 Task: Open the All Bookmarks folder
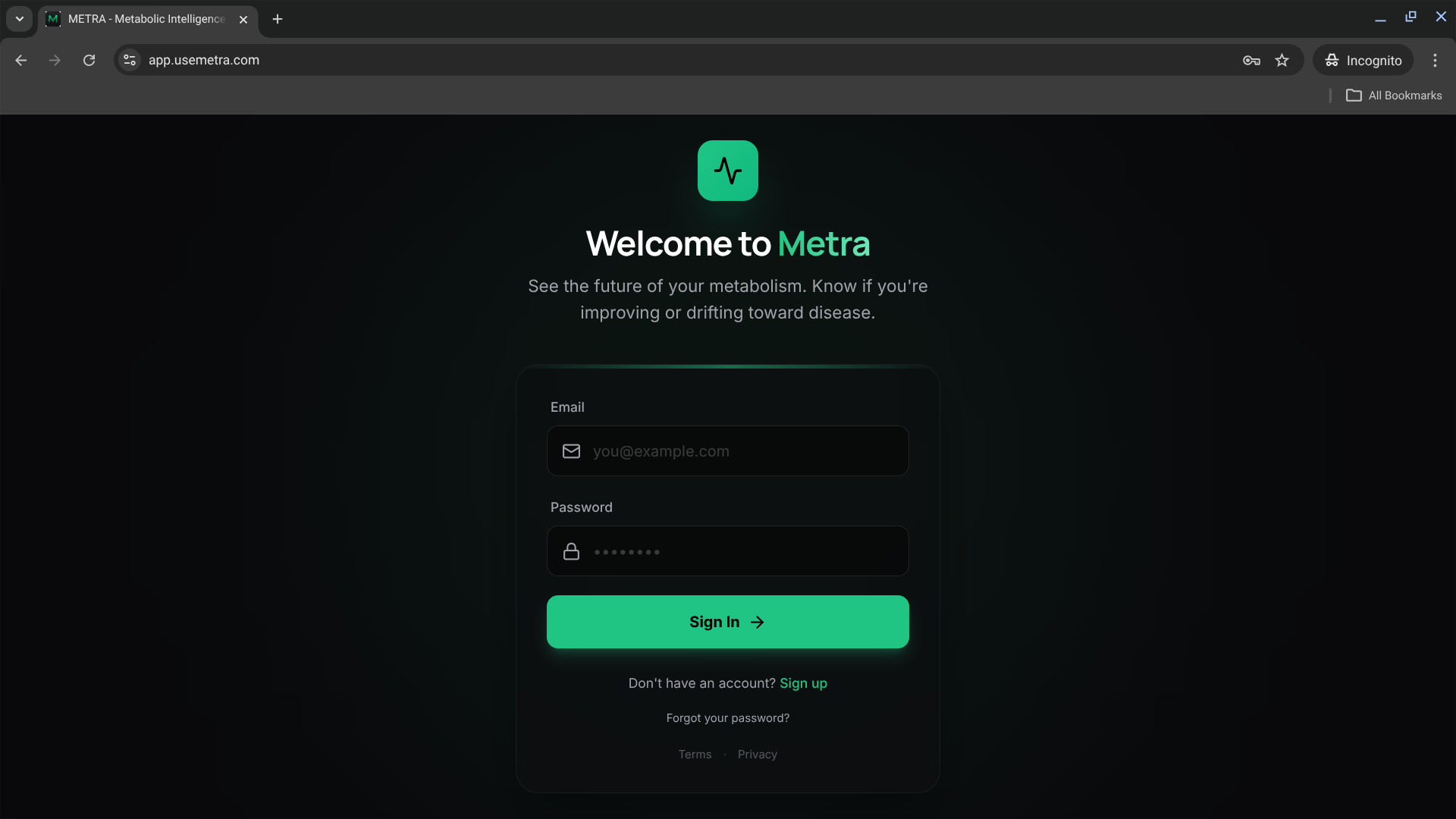[x=1394, y=96]
